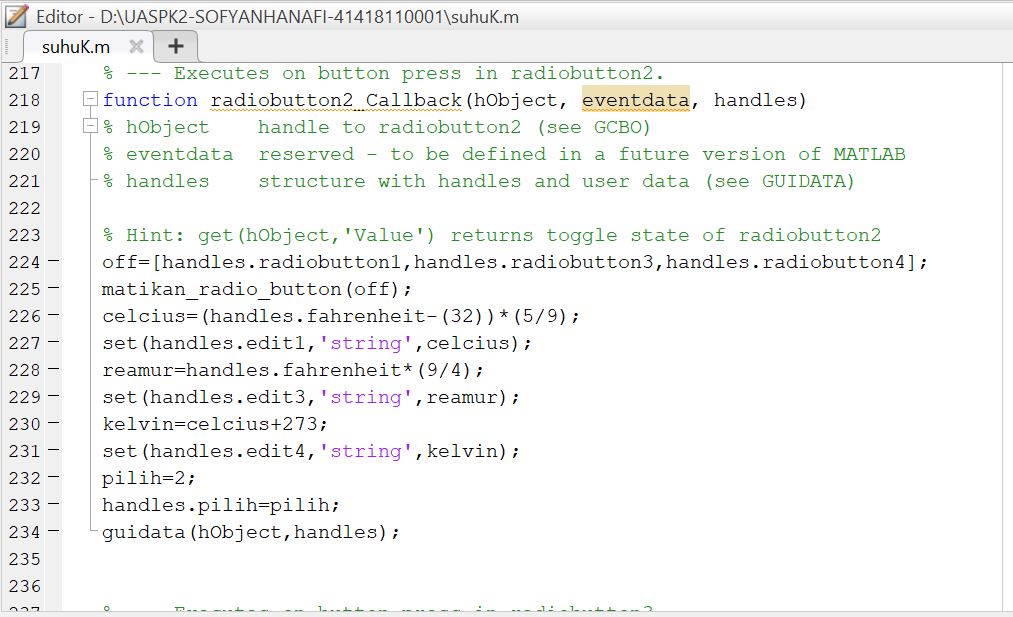Click line number 217

[x=32, y=72]
